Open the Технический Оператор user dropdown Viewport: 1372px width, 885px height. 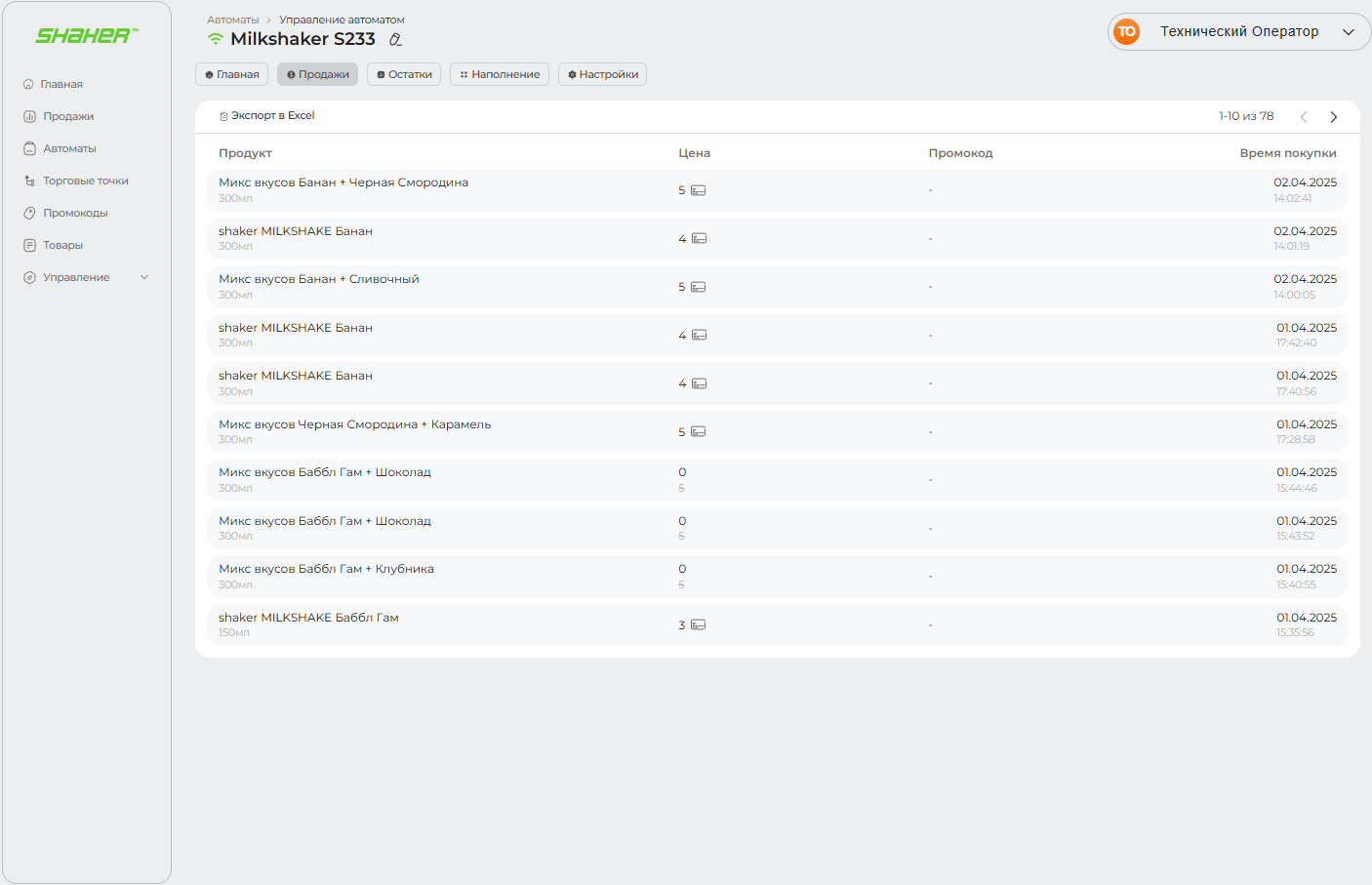pyautogui.click(x=1239, y=32)
